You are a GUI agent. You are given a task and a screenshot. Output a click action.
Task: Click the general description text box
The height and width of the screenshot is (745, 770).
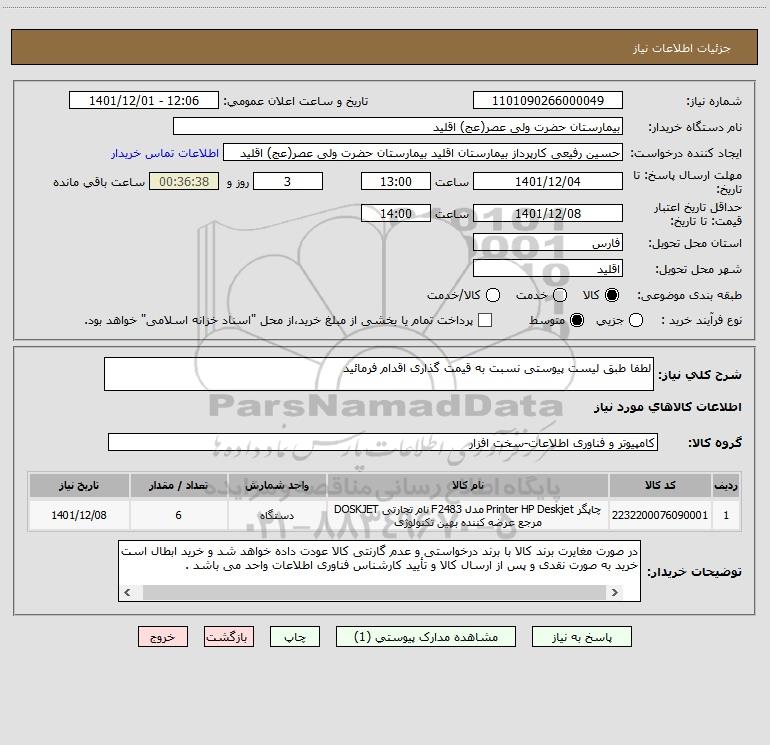379,374
